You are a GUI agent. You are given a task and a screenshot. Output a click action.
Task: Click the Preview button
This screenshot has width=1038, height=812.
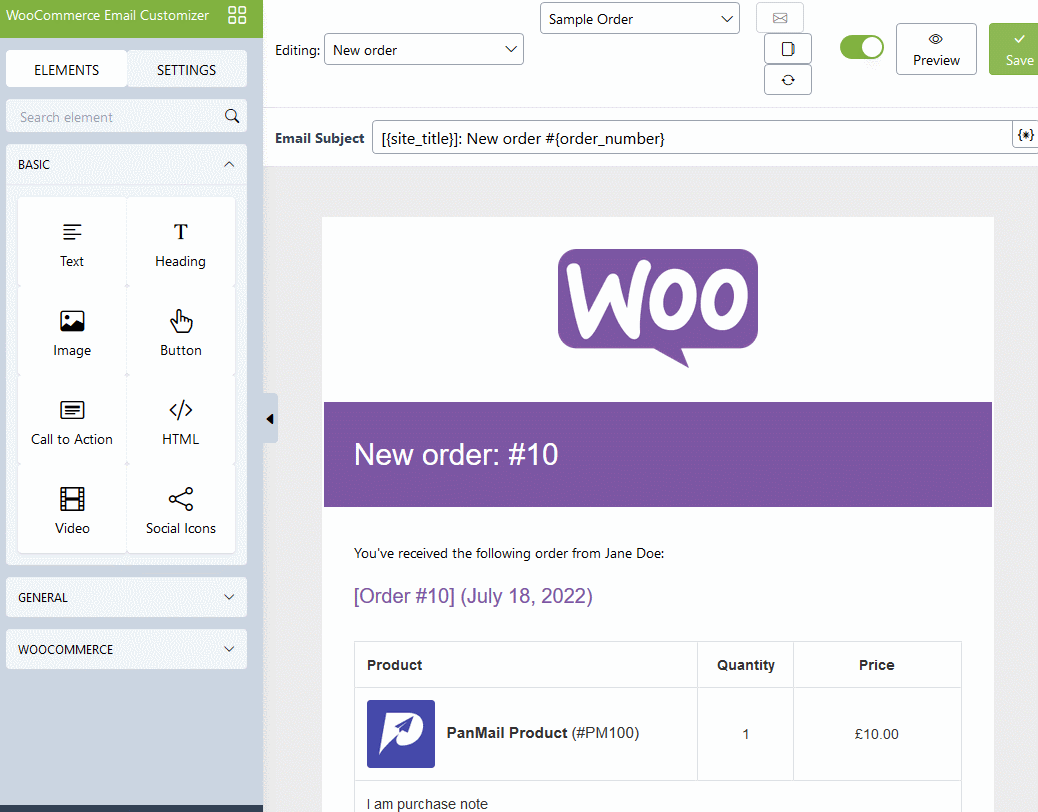point(936,49)
